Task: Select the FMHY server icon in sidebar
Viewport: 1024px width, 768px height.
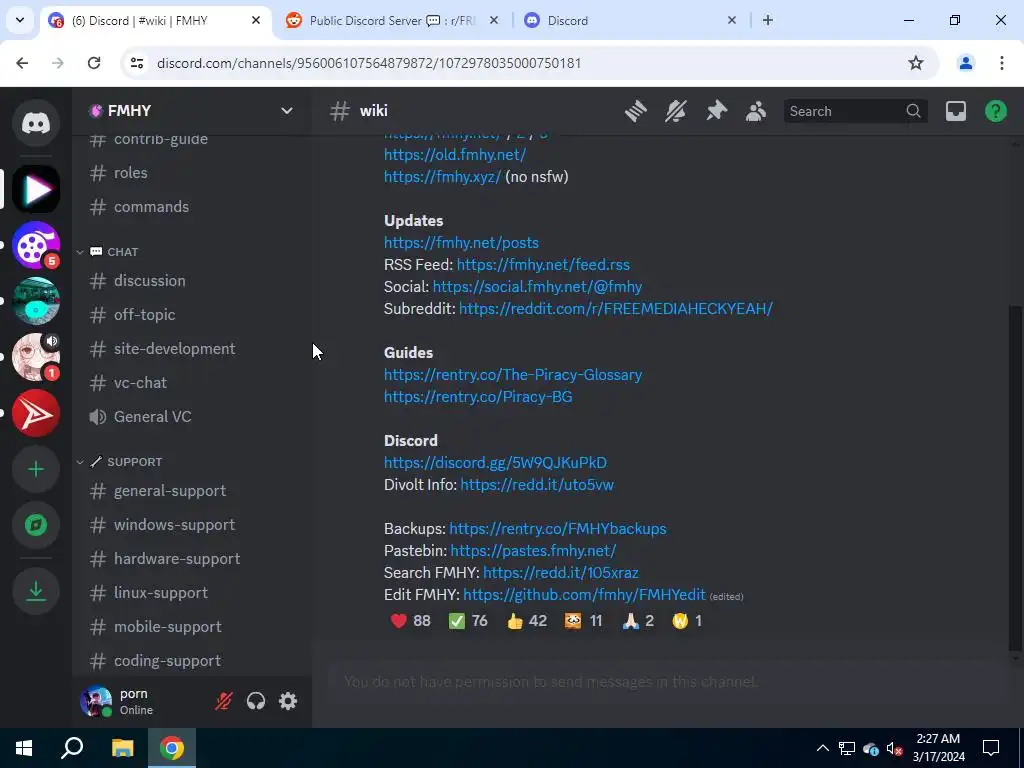Action: [x=36, y=189]
